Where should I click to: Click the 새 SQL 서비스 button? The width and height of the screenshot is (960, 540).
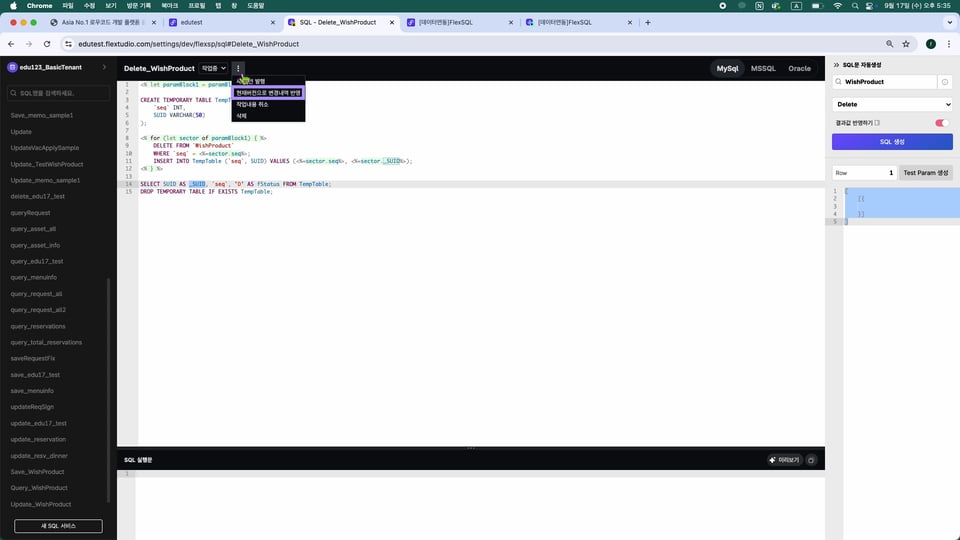tap(58, 526)
